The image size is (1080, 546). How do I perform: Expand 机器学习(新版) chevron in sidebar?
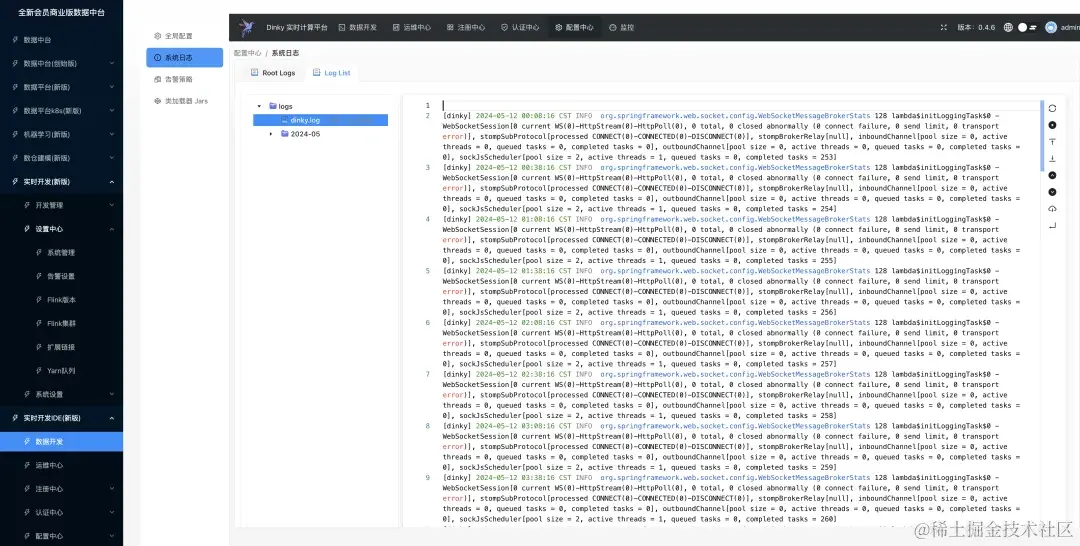(x=112, y=134)
